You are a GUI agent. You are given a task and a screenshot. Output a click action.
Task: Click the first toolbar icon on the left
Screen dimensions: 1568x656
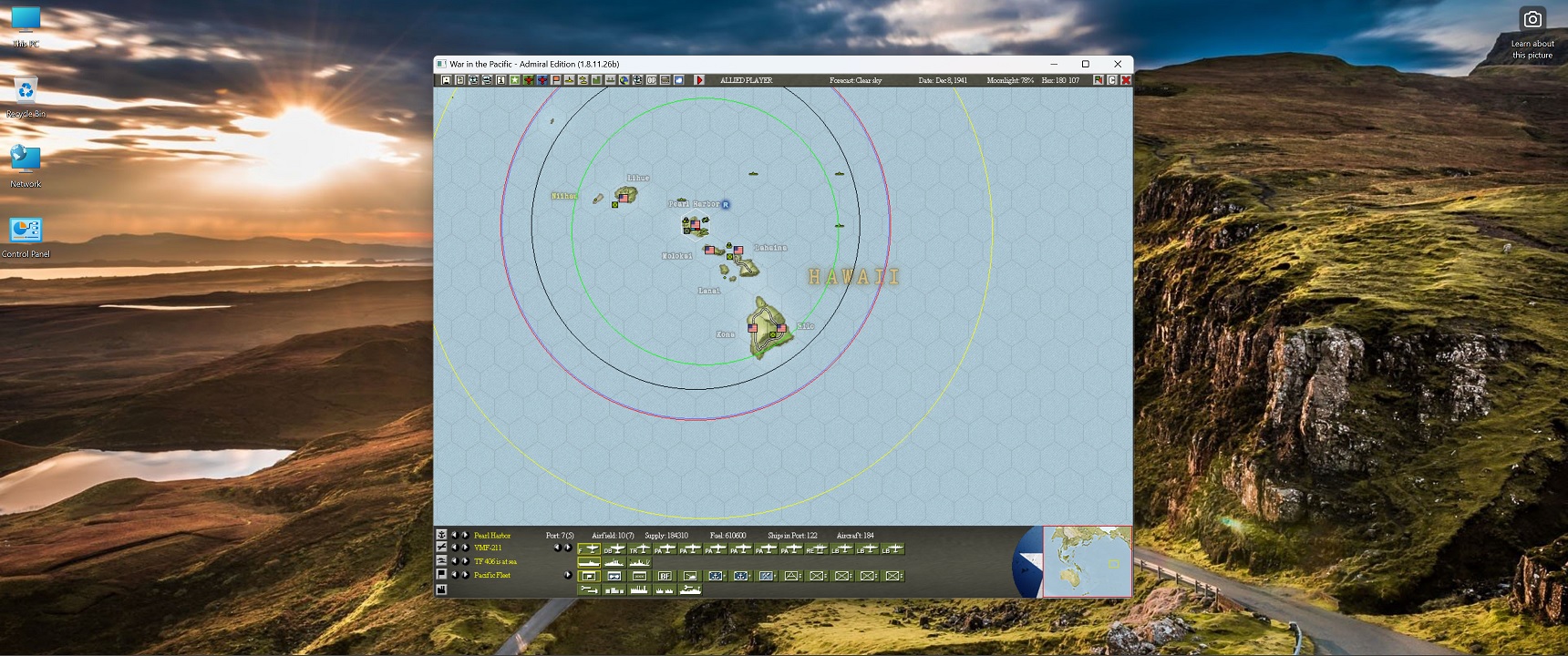coord(446,80)
